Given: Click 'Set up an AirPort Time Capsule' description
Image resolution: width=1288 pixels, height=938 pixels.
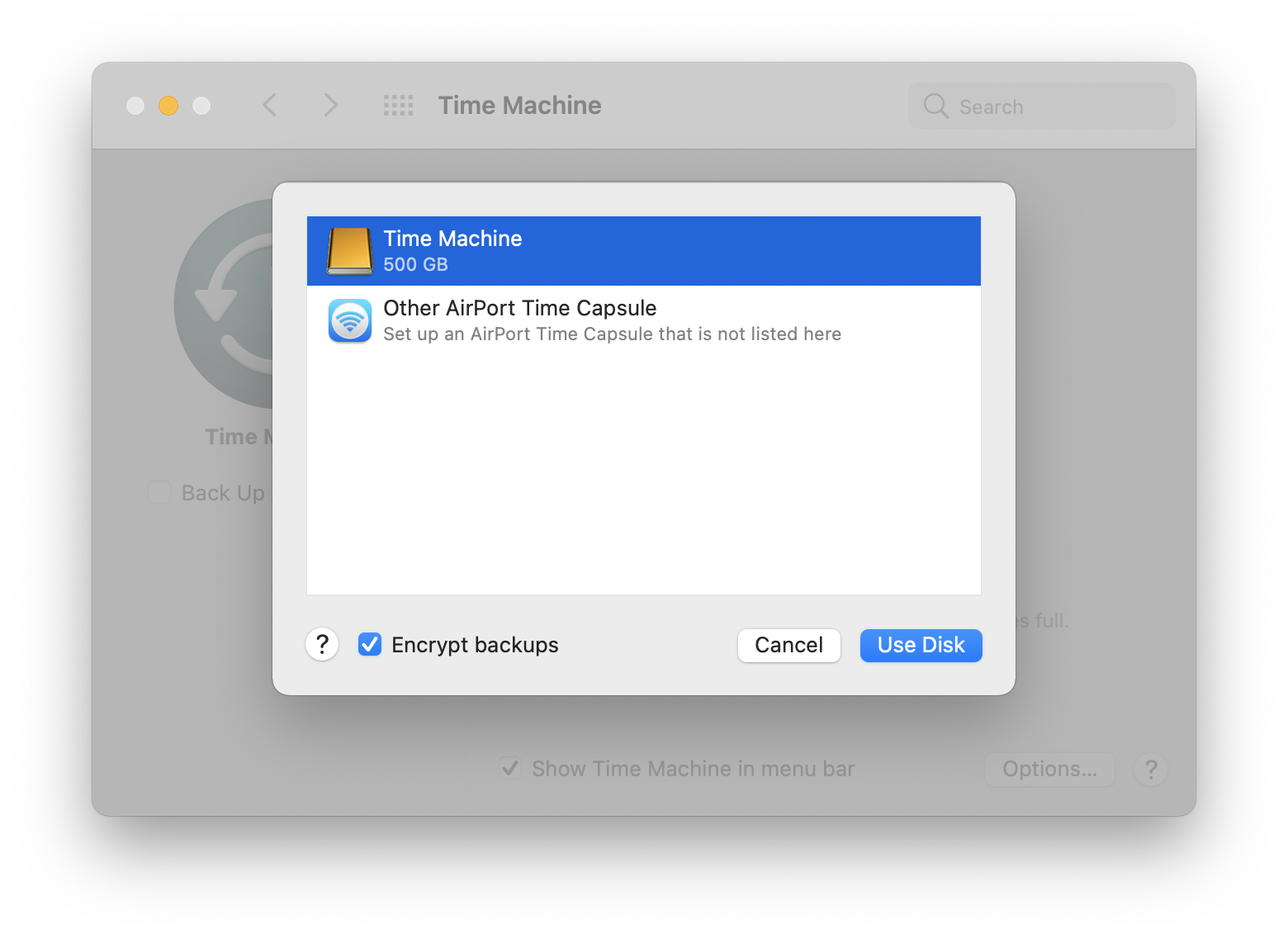Looking at the screenshot, I should 612,334.
